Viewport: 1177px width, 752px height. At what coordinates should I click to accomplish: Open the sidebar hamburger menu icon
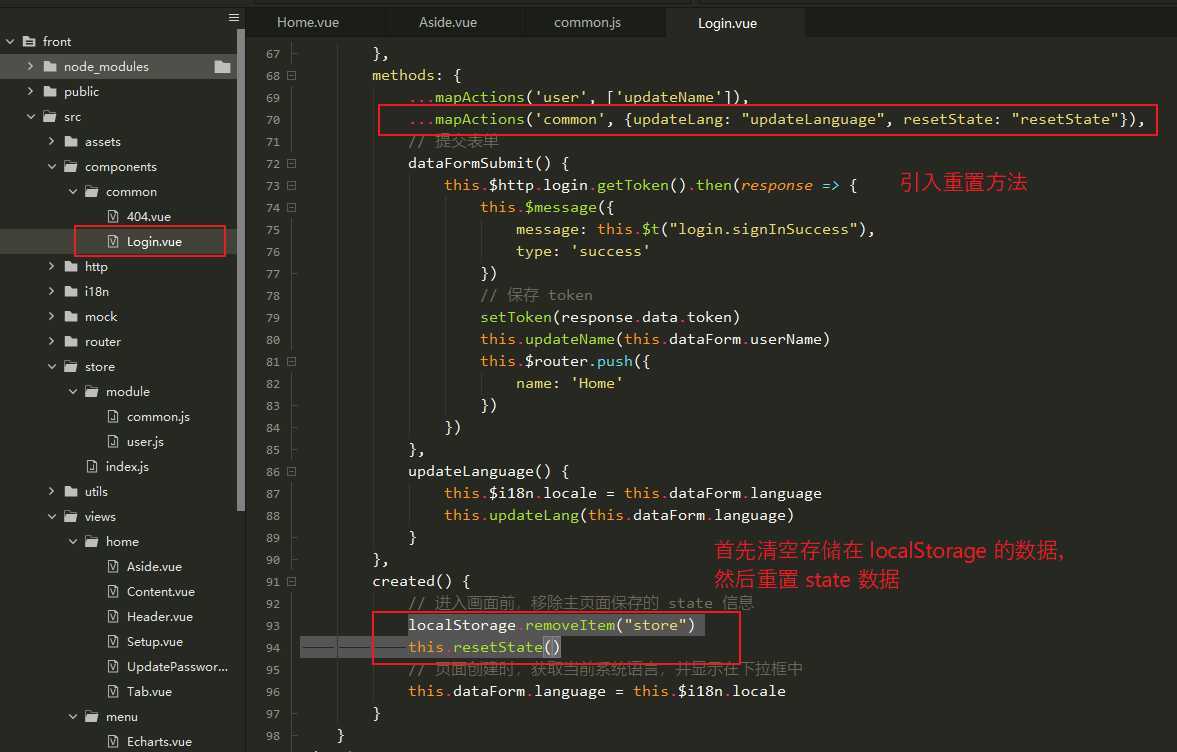click(x=233, y=17)
